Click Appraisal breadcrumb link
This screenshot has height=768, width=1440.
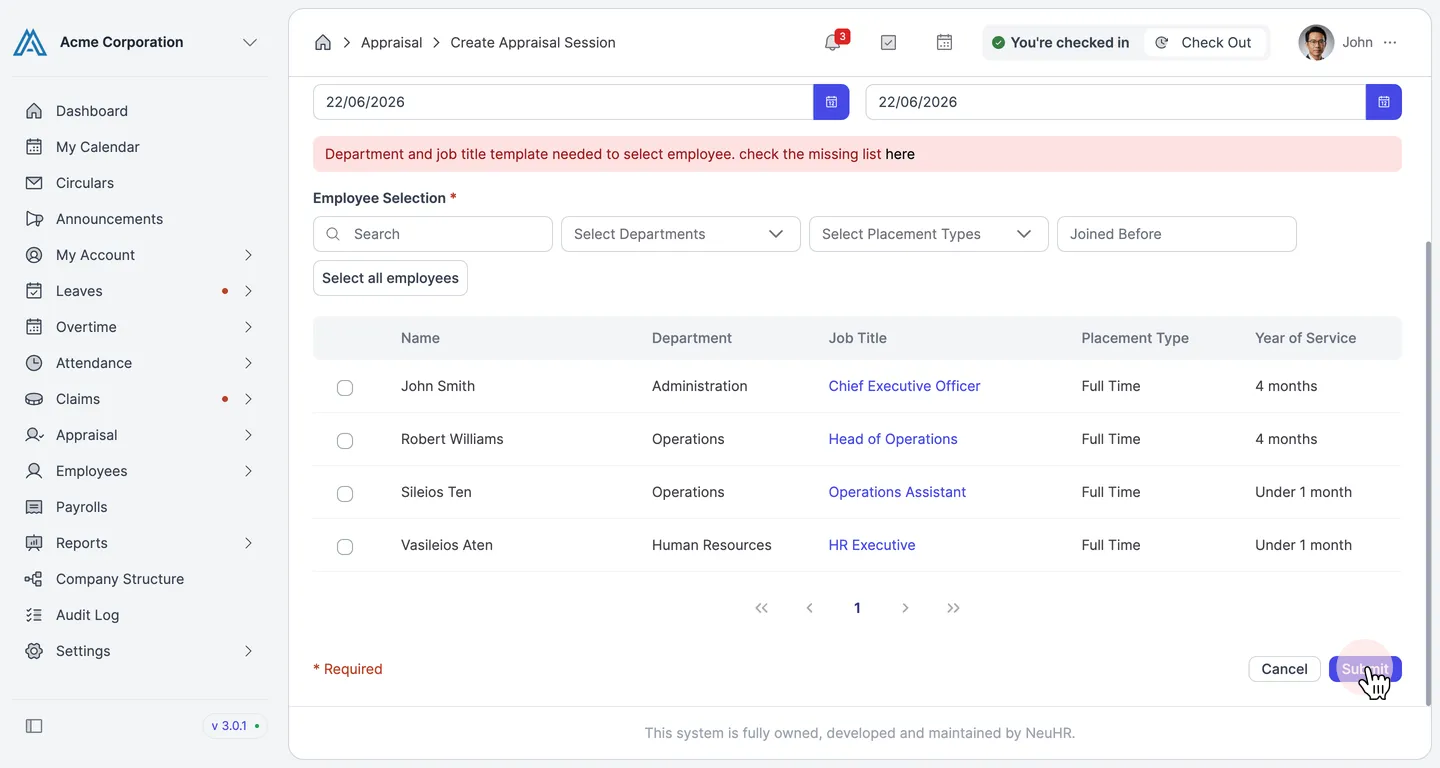[391, 42]
